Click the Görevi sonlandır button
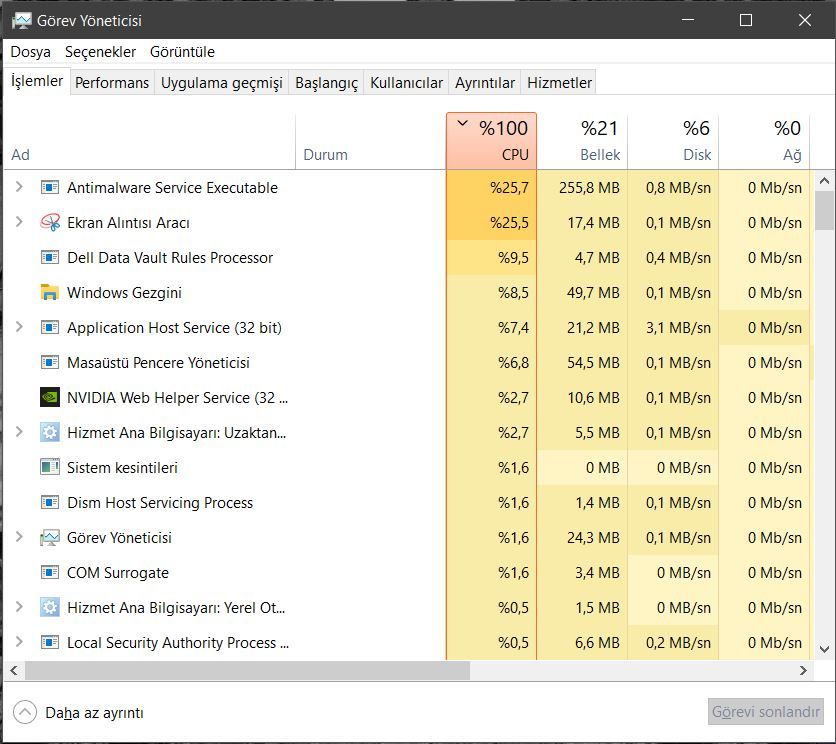The height and width of the screenshot is (744, 836). tap(766, 712)
